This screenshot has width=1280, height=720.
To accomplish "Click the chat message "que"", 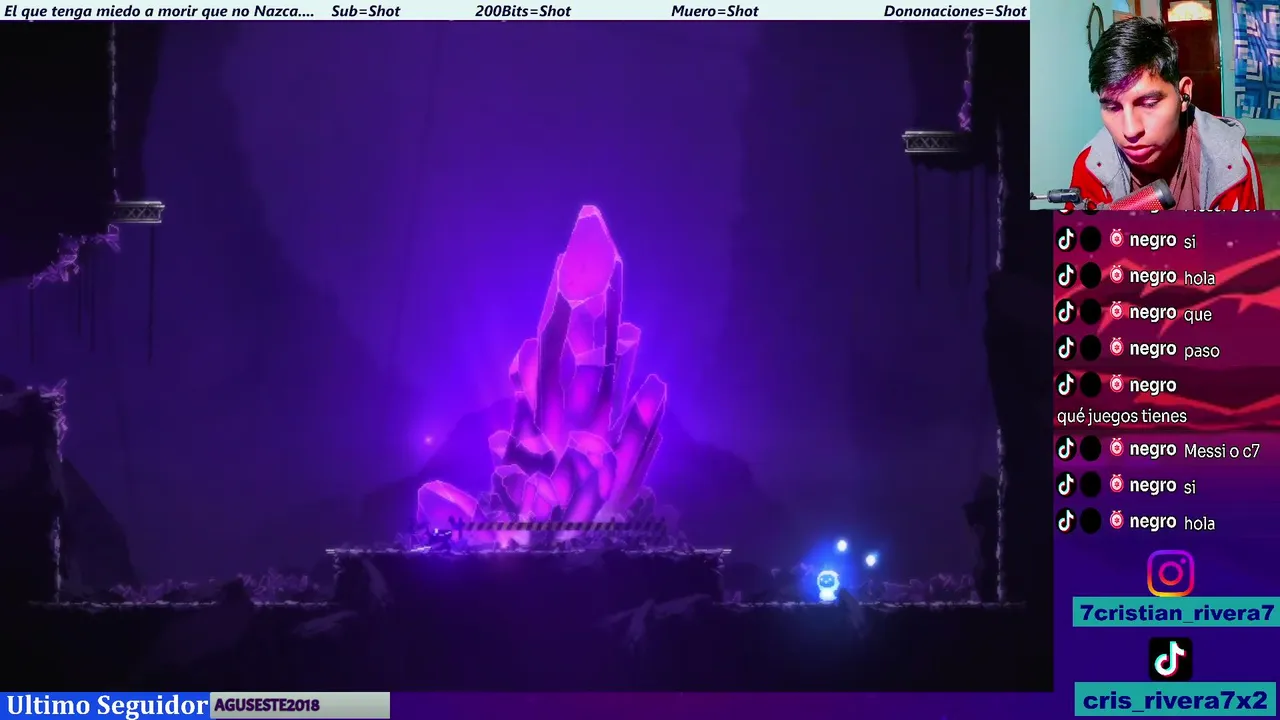I will tap(1198, 314).
